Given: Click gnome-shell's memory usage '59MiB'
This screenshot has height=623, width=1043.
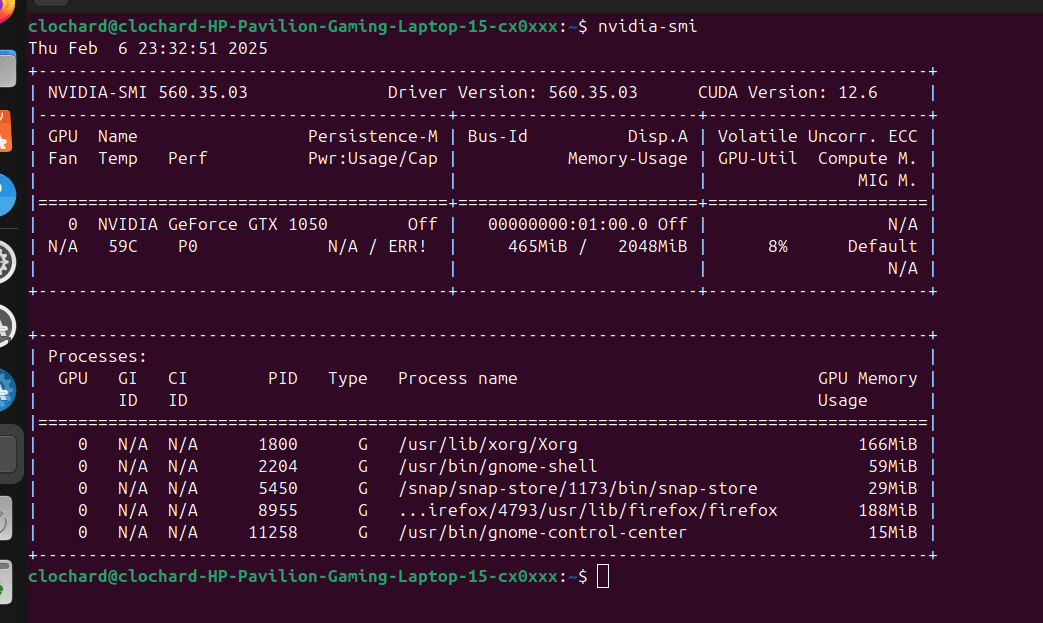Looking at the screenshot, I should tap(893, 466).
